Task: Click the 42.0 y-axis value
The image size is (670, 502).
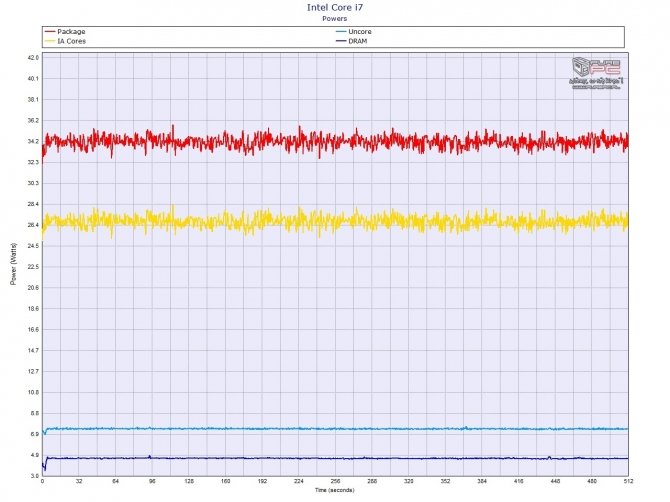Action: tap(33, 58)
